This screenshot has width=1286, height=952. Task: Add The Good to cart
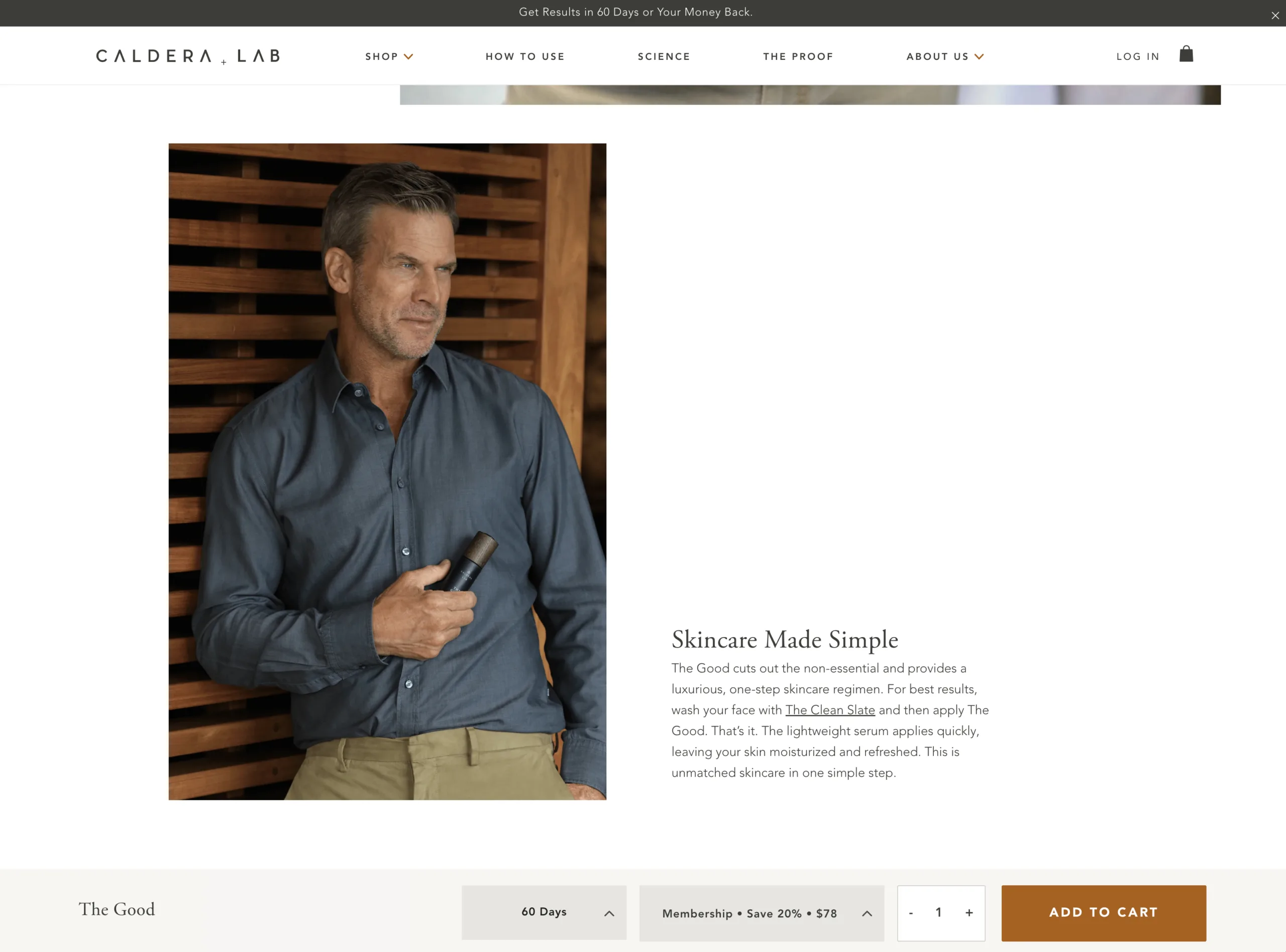(x=1103, y=913)
